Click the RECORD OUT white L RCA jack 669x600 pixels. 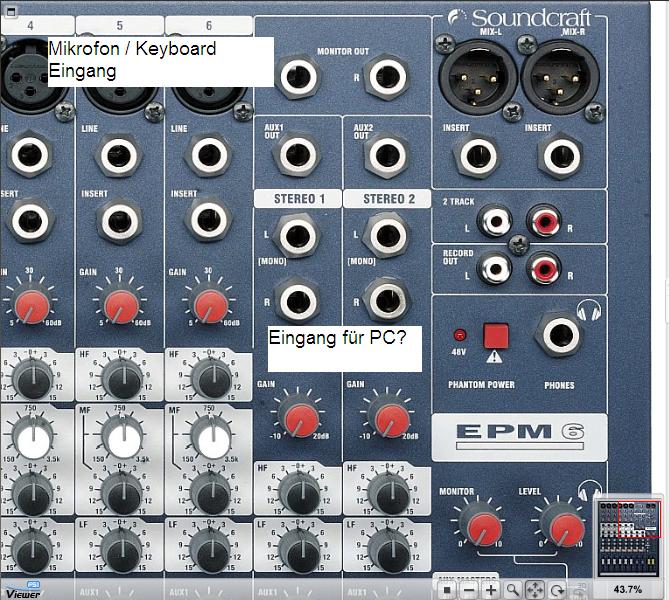[494, 268]
